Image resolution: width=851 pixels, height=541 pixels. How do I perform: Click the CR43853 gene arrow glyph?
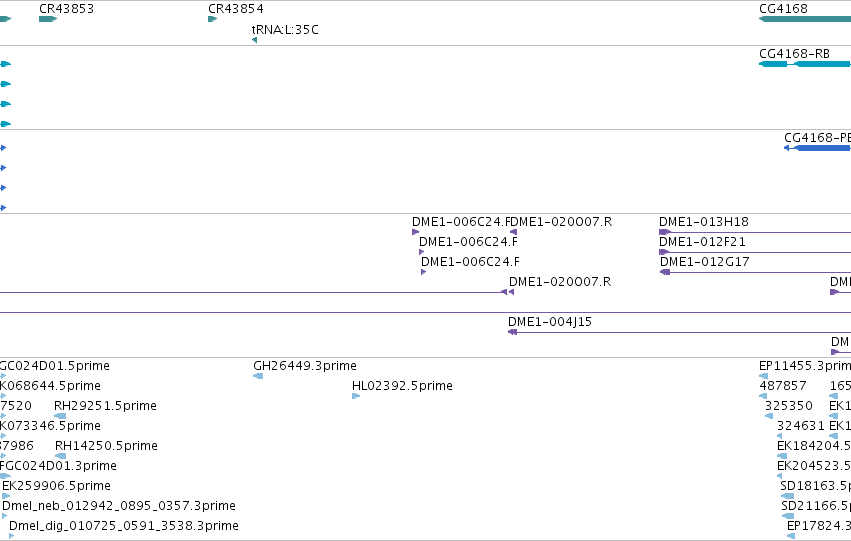pyautogui.click(x=48, y=19)
